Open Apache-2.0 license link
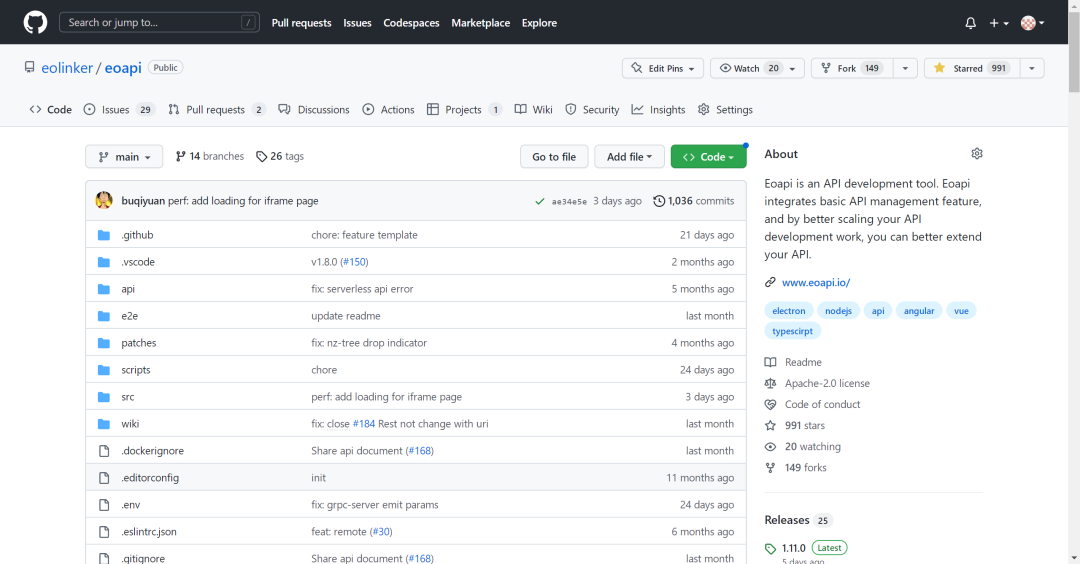The height and width of the screenshot is (564, 1080). click(817, 383)
